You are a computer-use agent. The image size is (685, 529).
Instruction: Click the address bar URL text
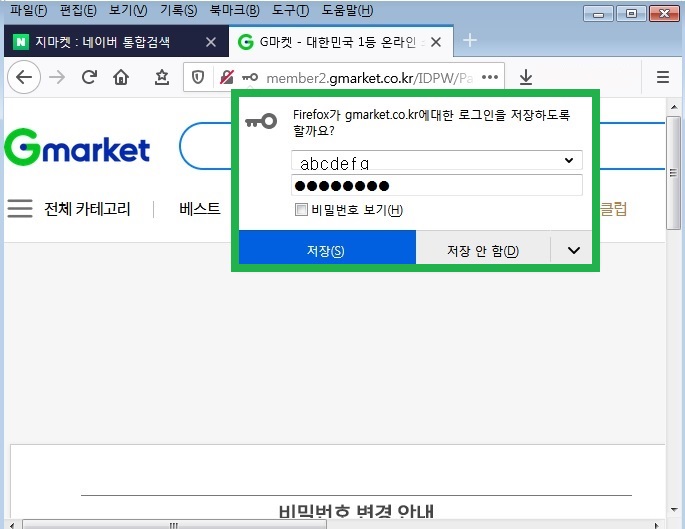370,78
